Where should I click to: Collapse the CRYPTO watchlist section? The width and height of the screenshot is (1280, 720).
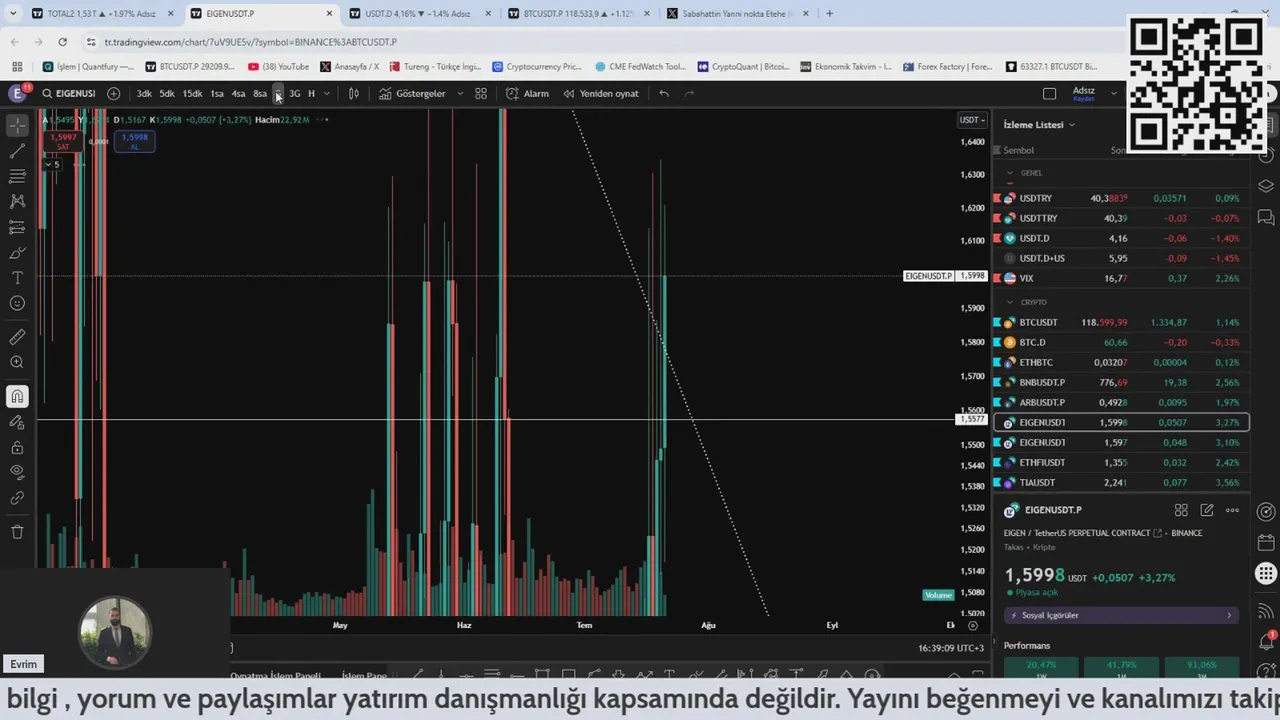(x=1009, y=302)
